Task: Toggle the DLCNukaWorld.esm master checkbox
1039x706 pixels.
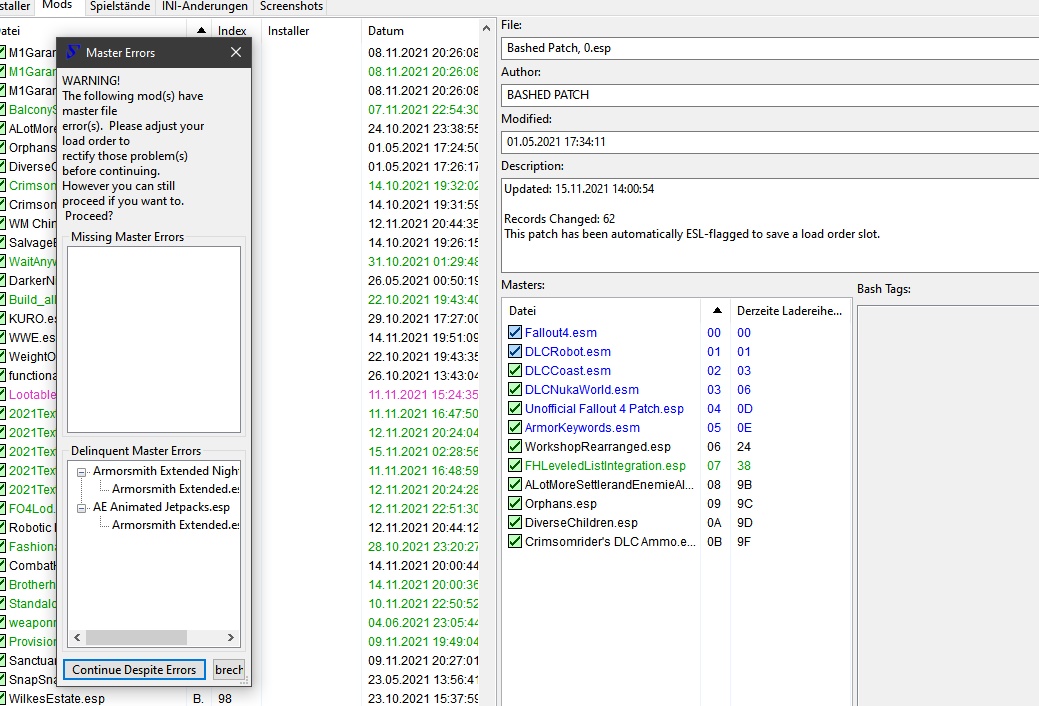Action: click(515, 390)
